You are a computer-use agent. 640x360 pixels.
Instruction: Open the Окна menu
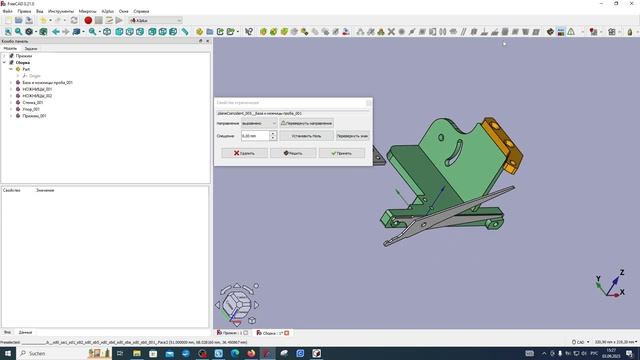click(123, 11)
